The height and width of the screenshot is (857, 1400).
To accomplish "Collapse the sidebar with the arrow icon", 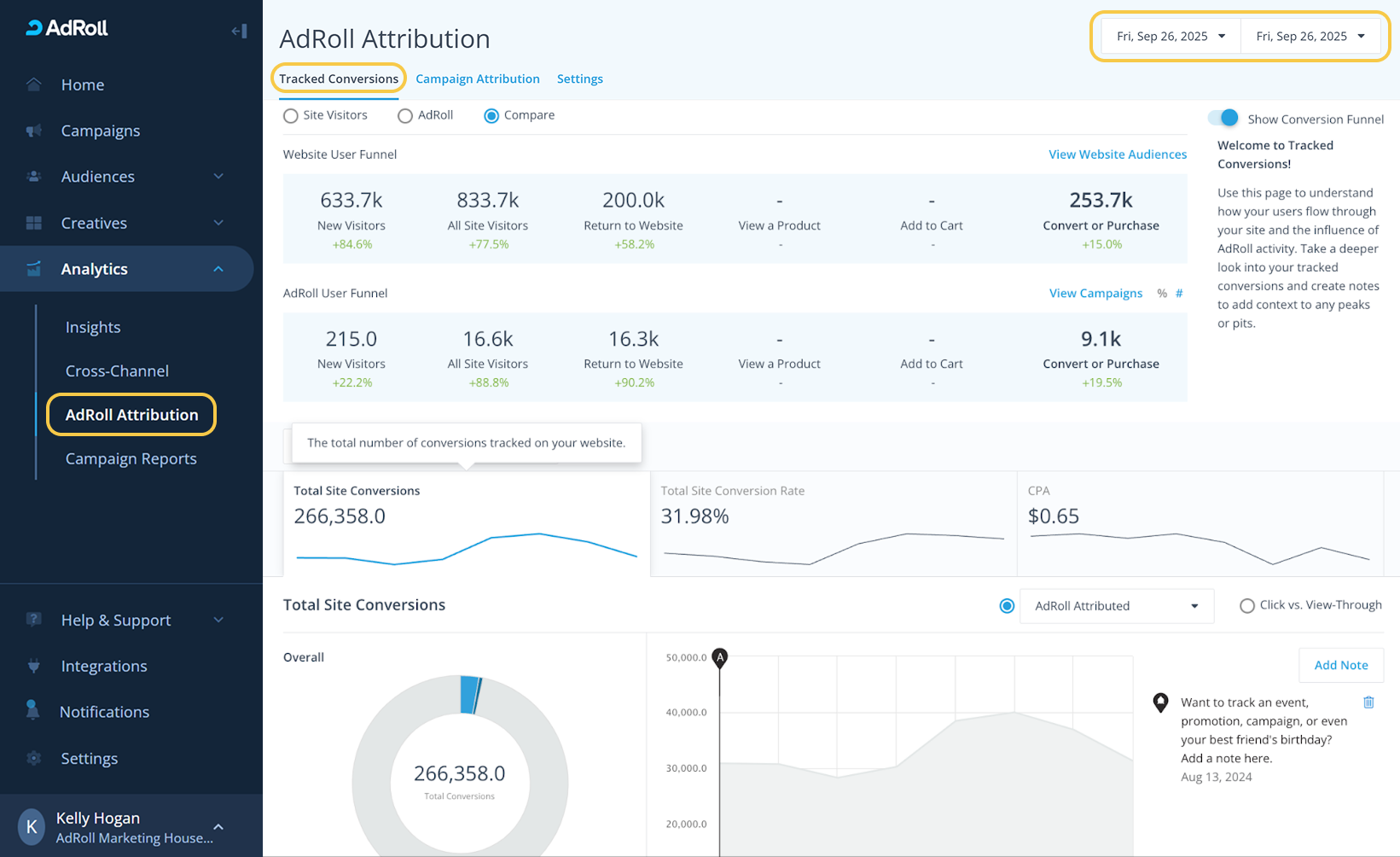I will [x=239, y=32].
